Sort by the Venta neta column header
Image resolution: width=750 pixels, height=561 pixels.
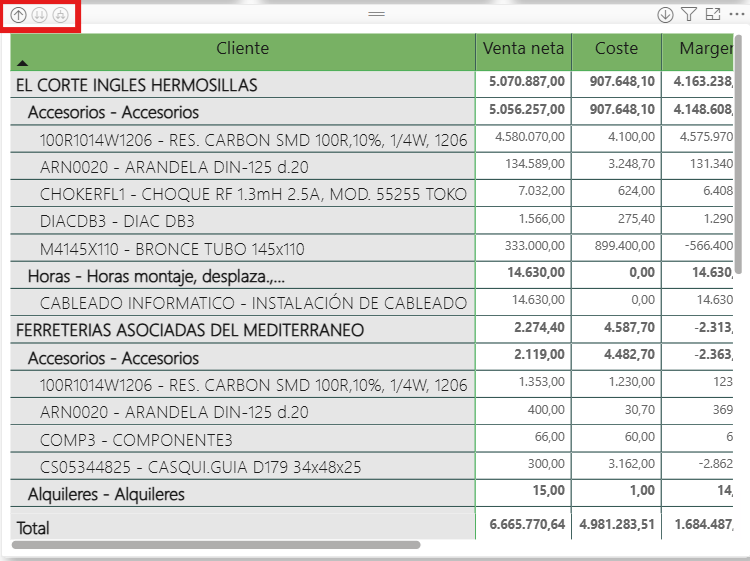523,49
